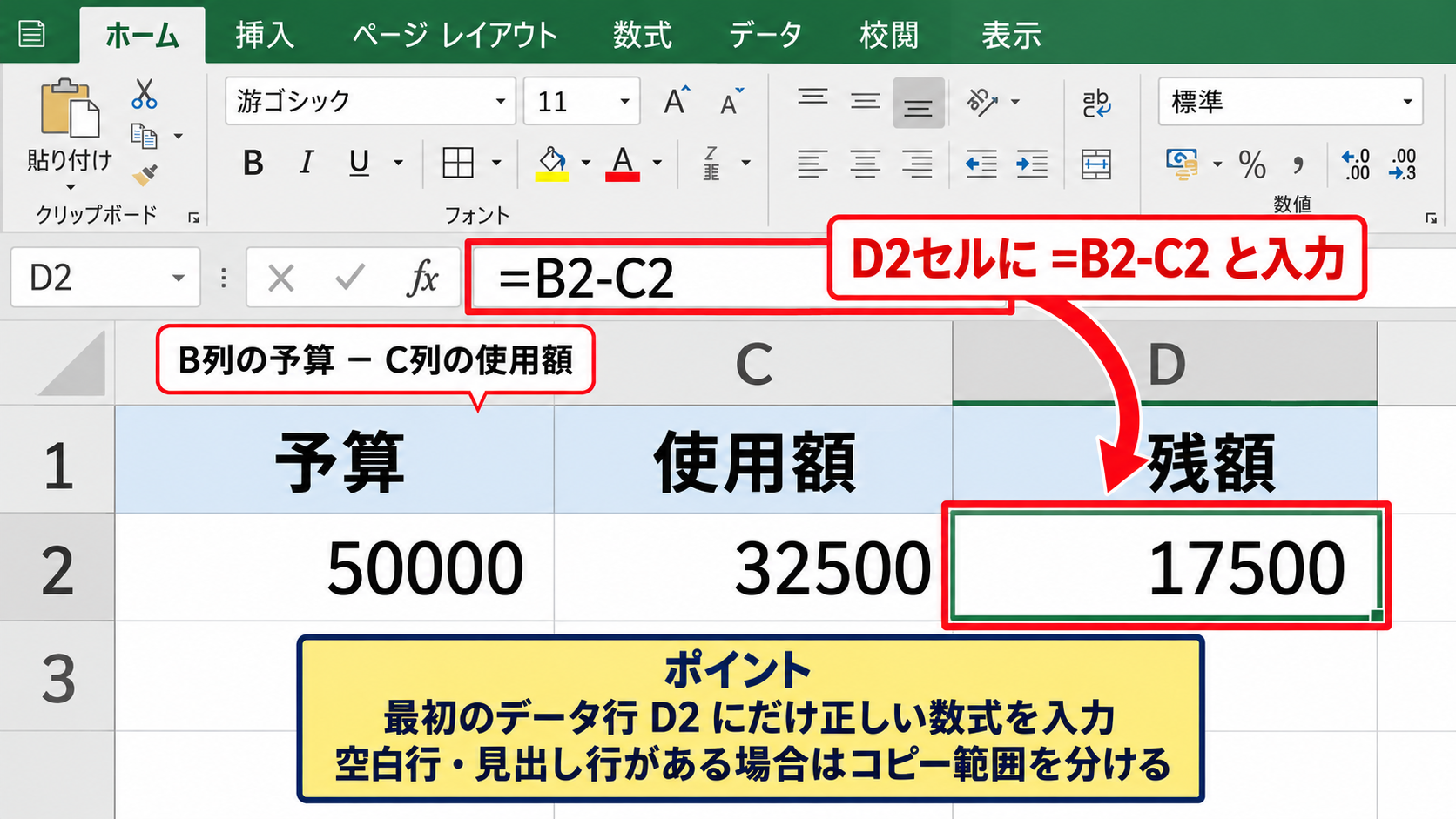Viewport: 1456px width, 819px height.
Task: Click the fx Insert Function button
Action: (422, 279)
